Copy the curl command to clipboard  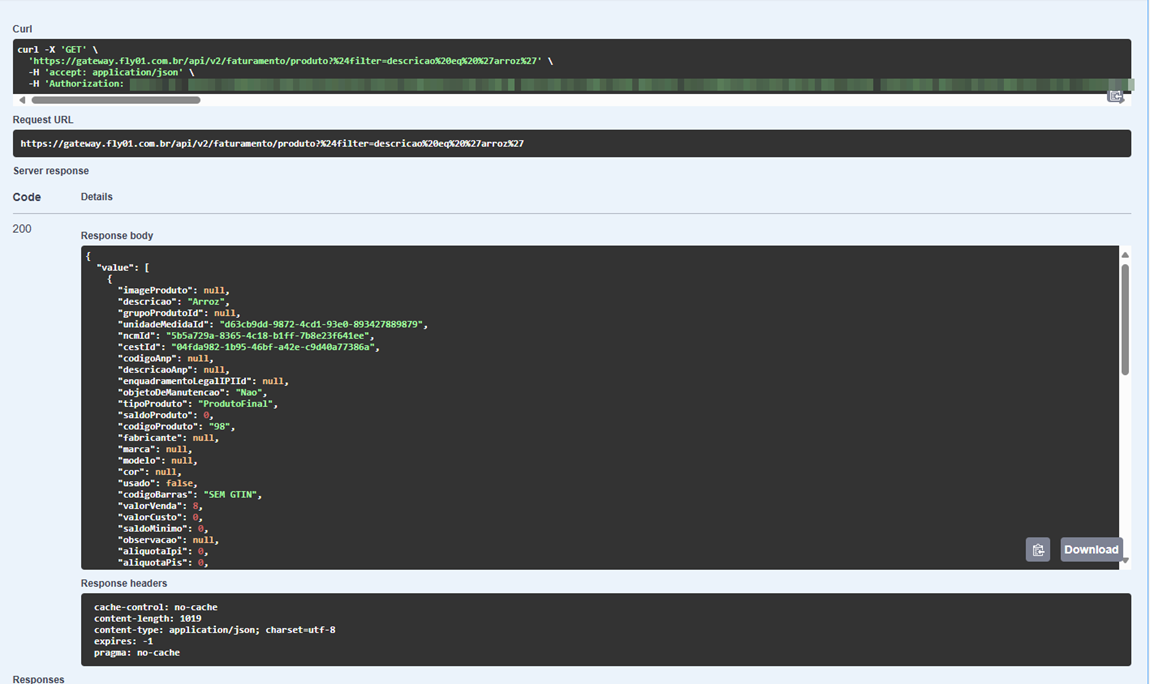point(1116,96)
